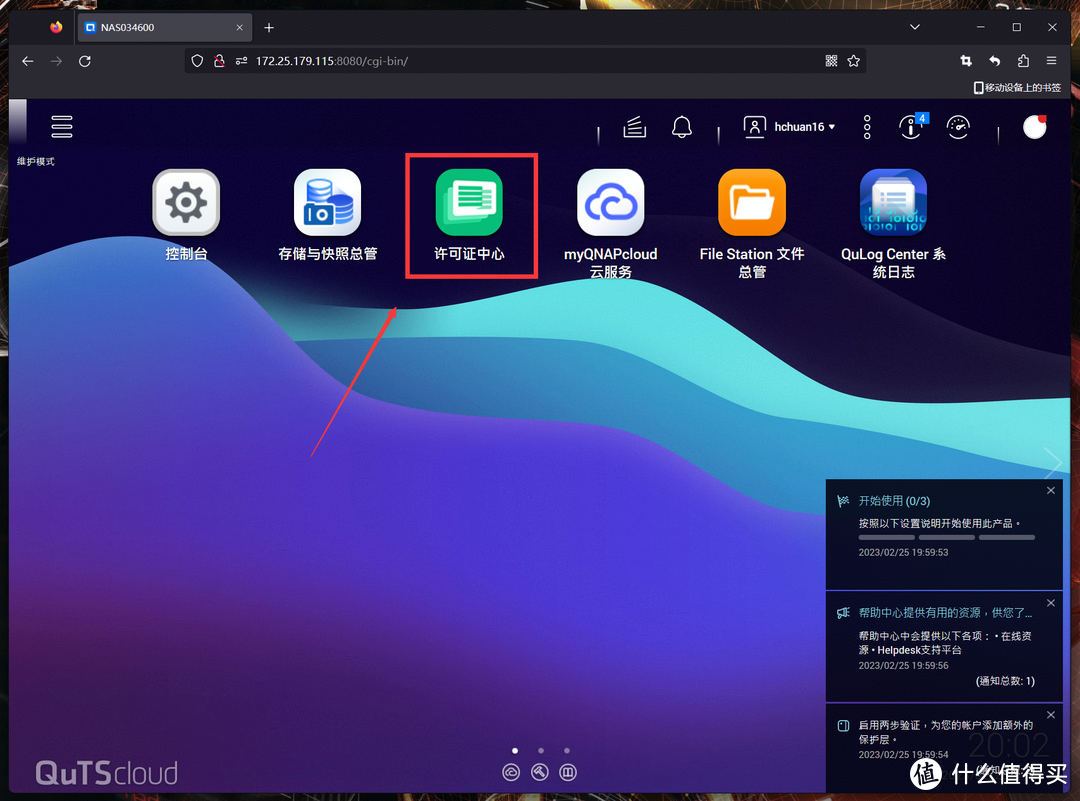Screen dimensions: 1080x801
Task: Select the third desktop page dot
Action: pos(567,751)
